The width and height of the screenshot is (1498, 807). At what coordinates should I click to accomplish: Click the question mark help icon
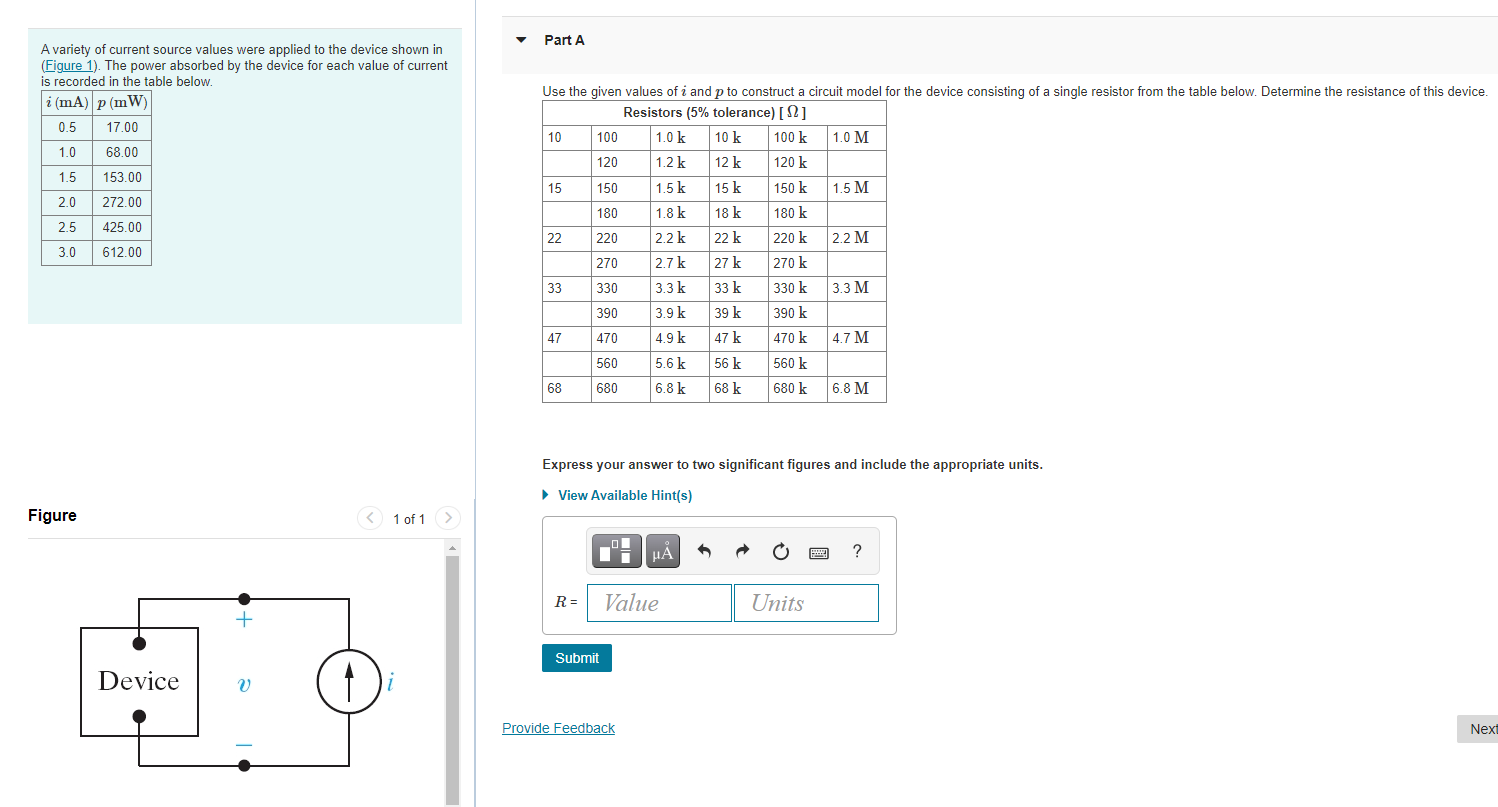click(856, 551)
